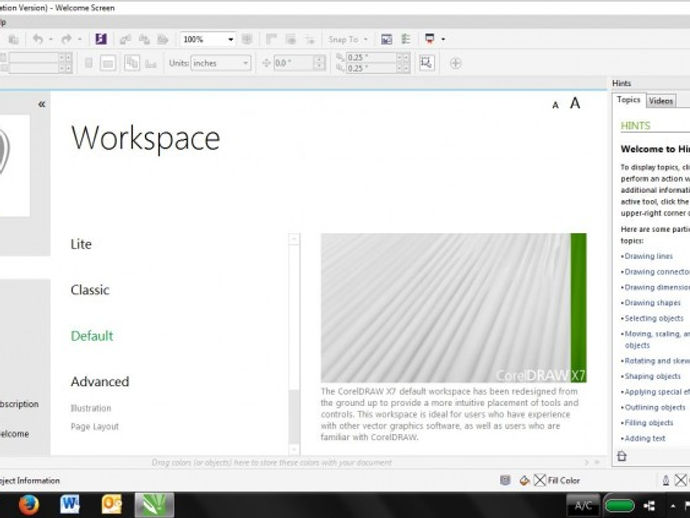Click the CorelDRAW X7 workspace preview image
Viewport: 690px width, 518px height.
[453, 308]
